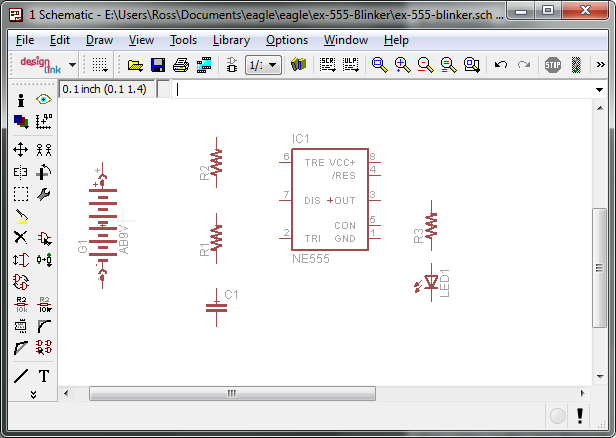Select the Group selection tool
Screen dimensions: 616x438
coord(21,194)
